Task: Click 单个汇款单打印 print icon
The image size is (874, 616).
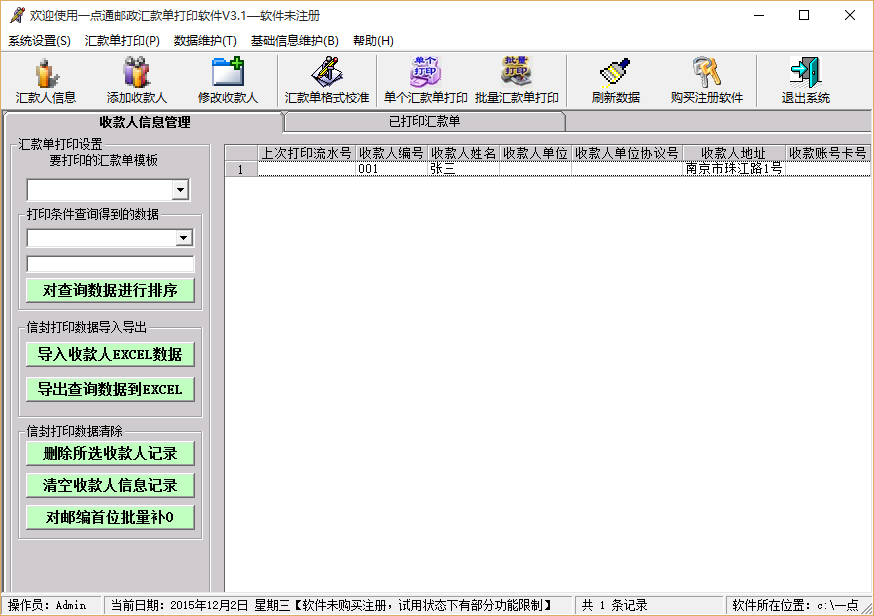Action: (425, 81)
